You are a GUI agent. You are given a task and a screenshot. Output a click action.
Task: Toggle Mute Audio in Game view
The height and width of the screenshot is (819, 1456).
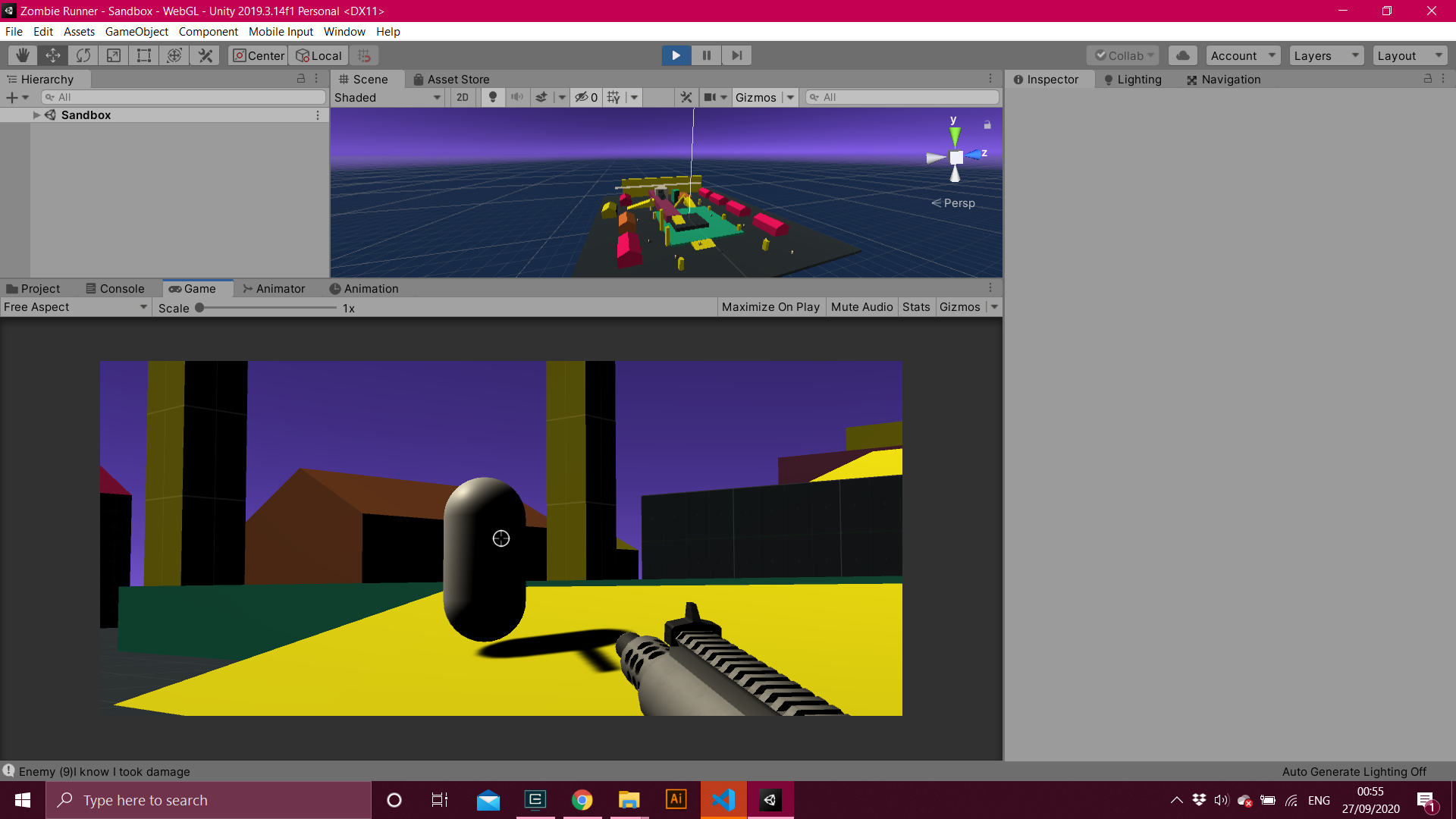(x=861, y=307)
